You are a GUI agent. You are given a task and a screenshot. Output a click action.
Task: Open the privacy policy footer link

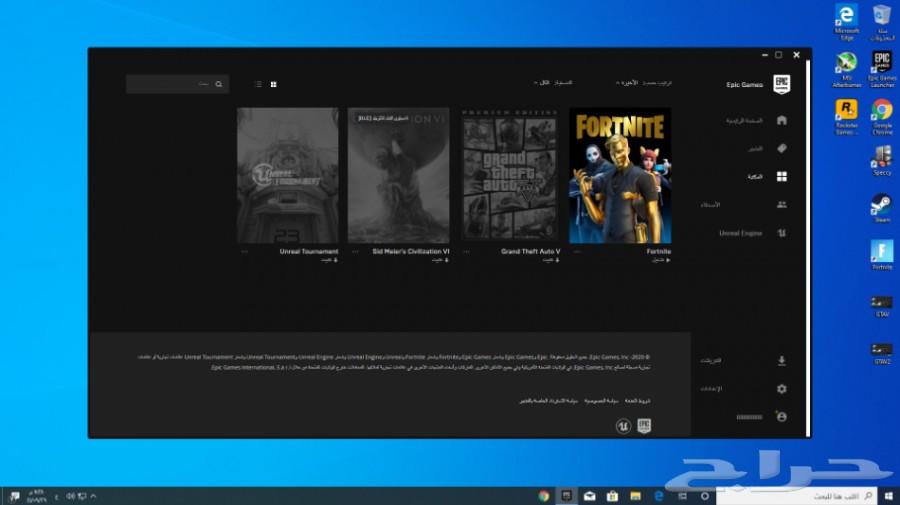[x=601, y=401]
